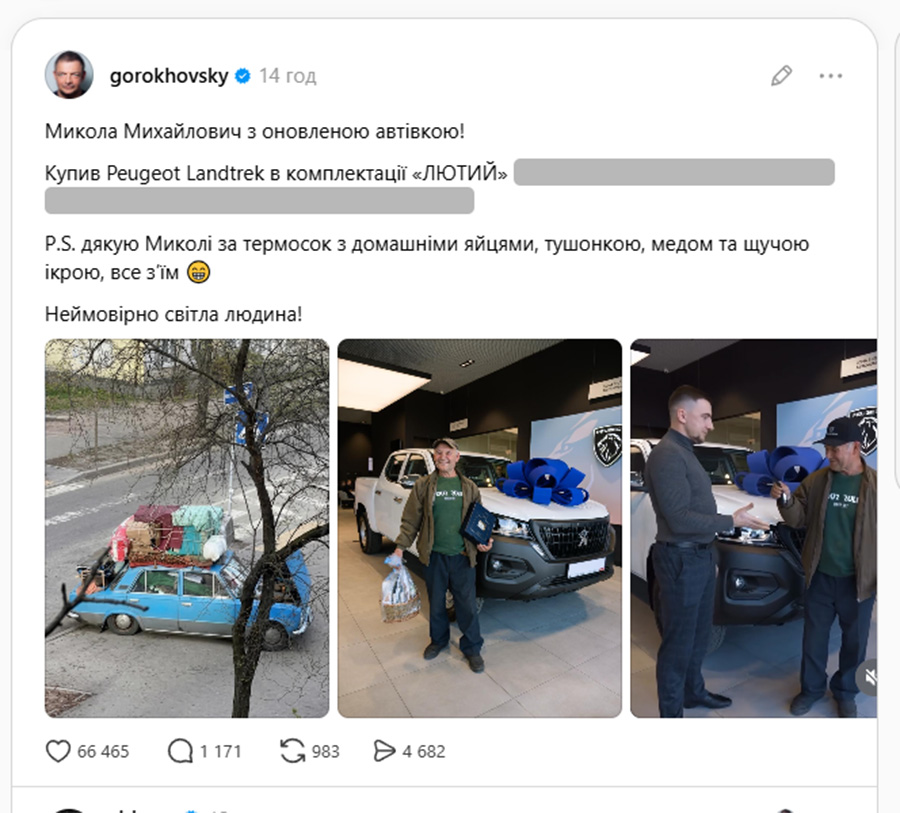Click the repost arrows icon
The height and width of the screenshot is (813, 900).
tap(293, 751)
